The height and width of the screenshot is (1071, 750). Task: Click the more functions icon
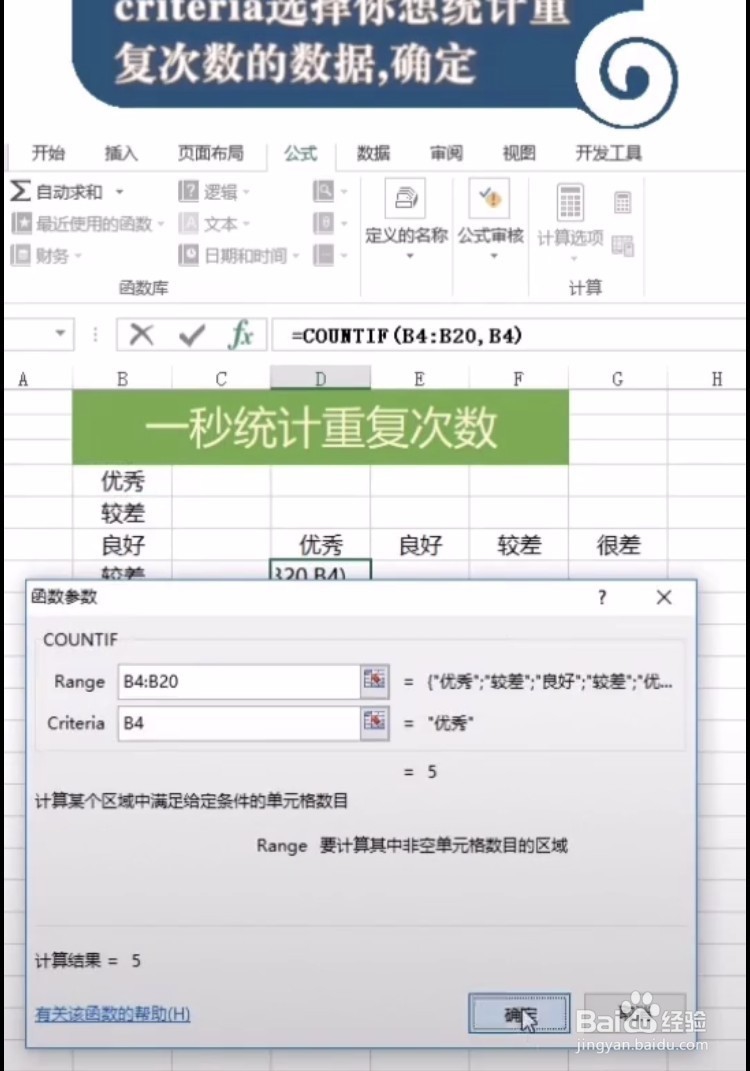click(x=324, y=255)
